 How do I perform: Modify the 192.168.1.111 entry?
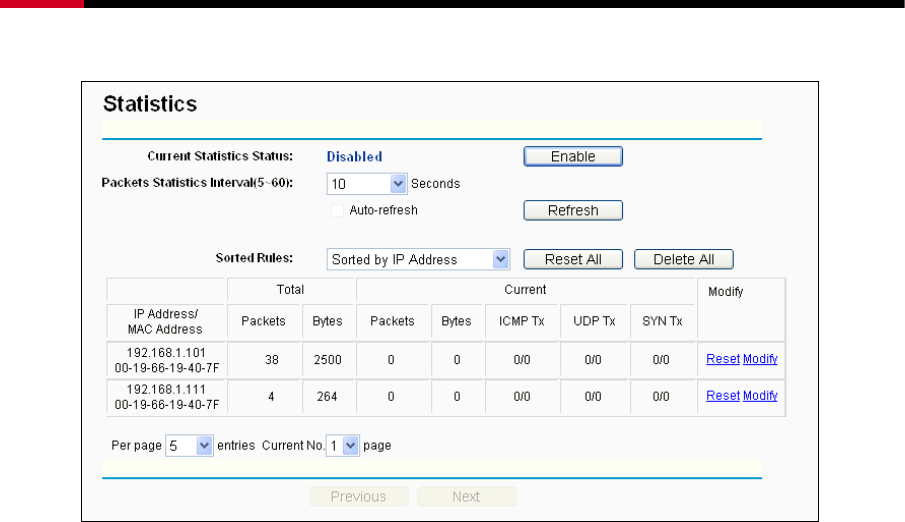[x=760, y=396]
